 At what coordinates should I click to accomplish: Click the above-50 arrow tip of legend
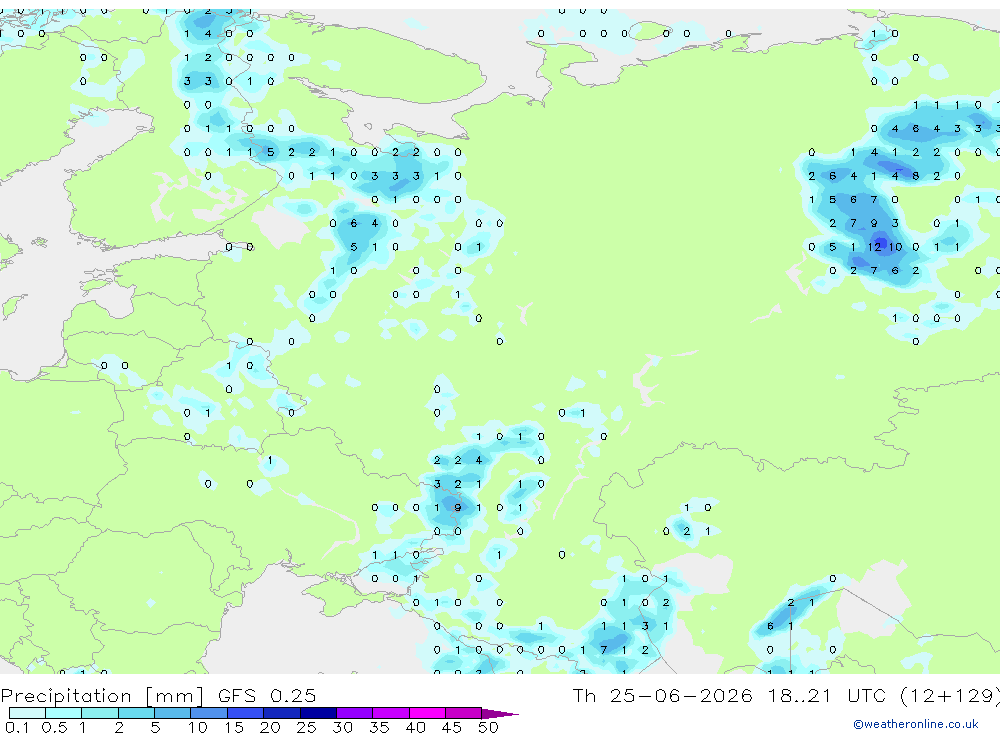pyautogui.click(x=501, y=714)
